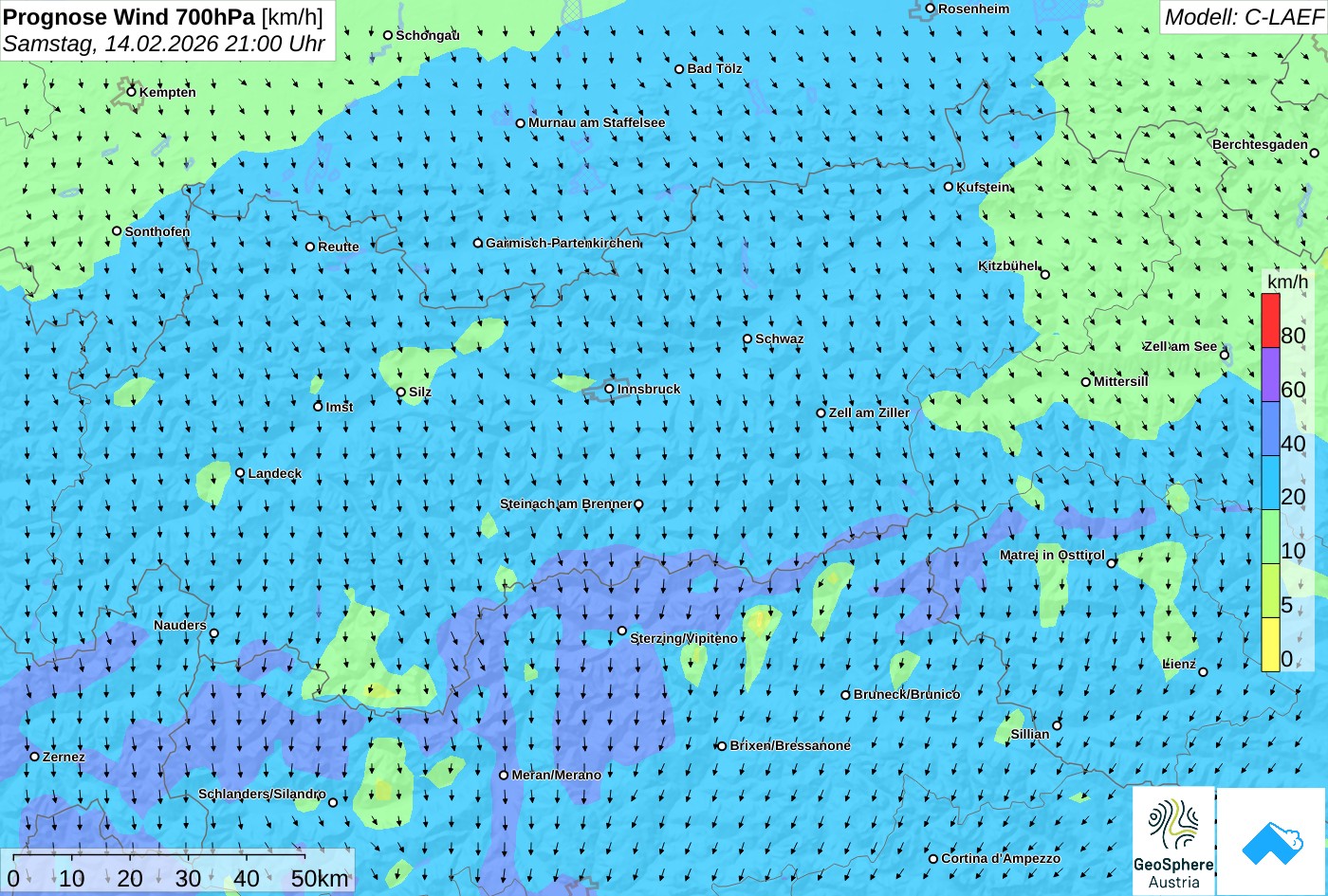This screenshot has height=896, width=1328.
Task: Click the Zell am See marker
Action: pyautogui.click(x=1225, y=356)
